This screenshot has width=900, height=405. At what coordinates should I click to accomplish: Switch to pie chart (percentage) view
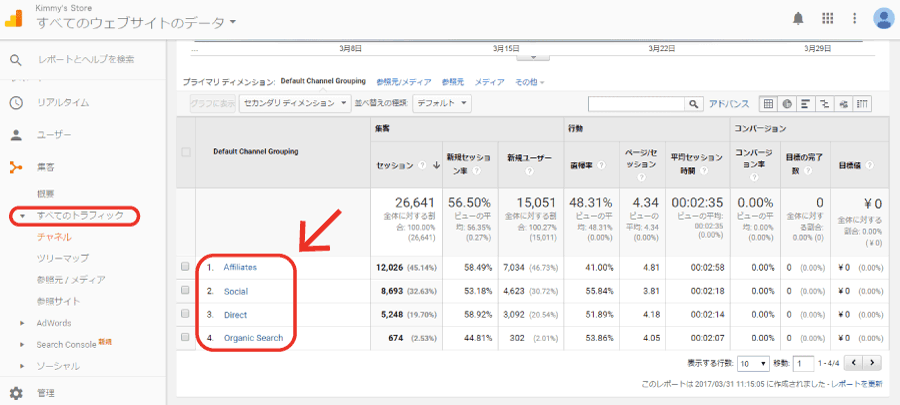tap(787, 104)
